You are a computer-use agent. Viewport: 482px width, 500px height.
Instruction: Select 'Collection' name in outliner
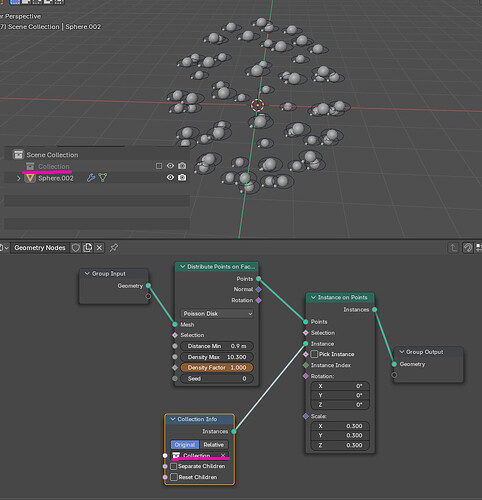(x=54, y=166)
